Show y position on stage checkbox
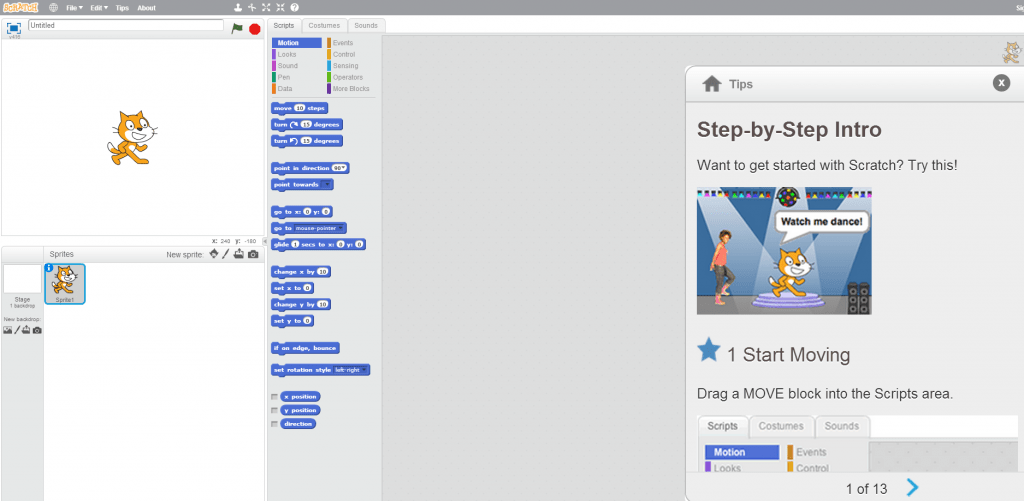This screenshot has height=501, width=1024. pos(274,410)
